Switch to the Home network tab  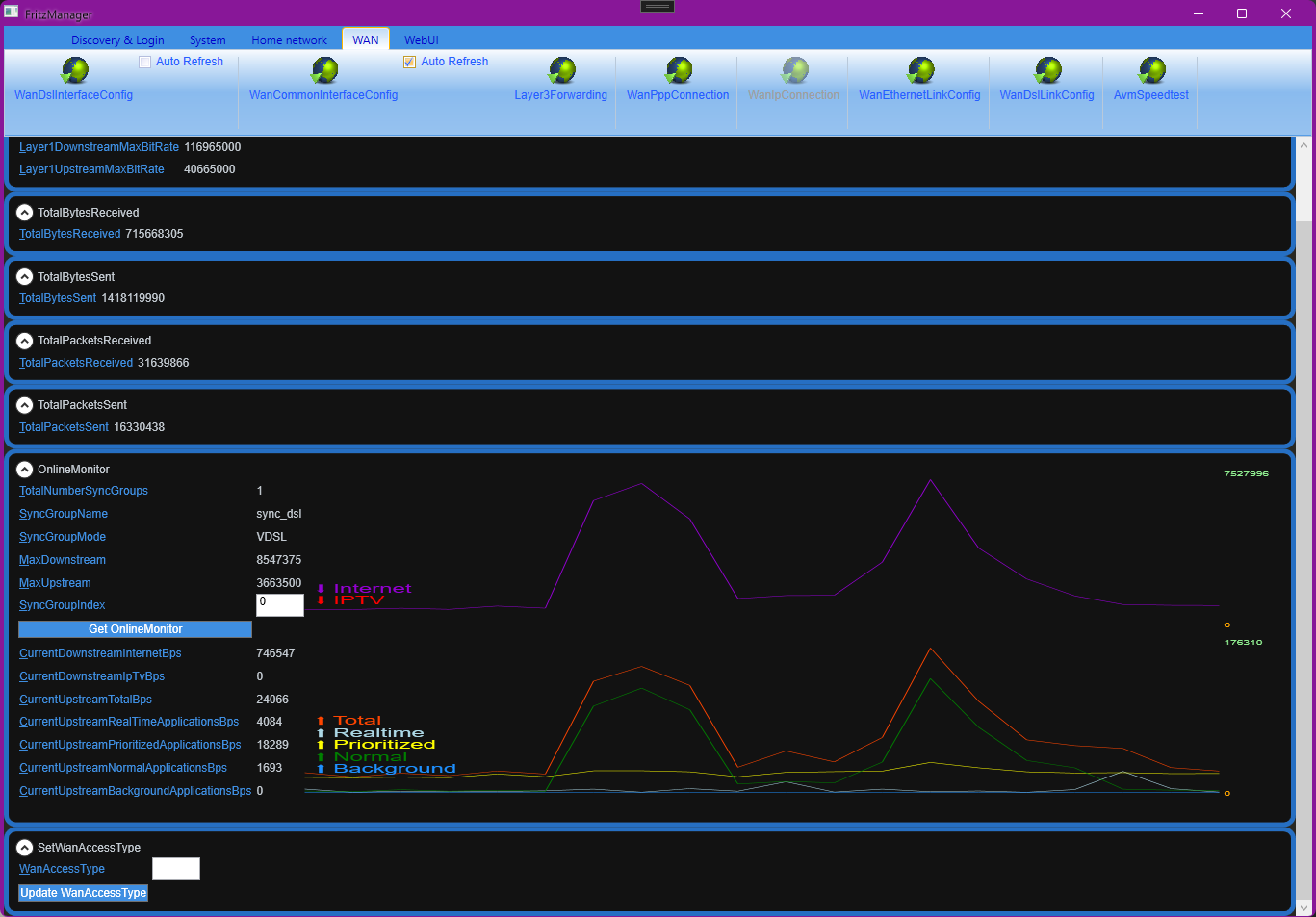289,40
